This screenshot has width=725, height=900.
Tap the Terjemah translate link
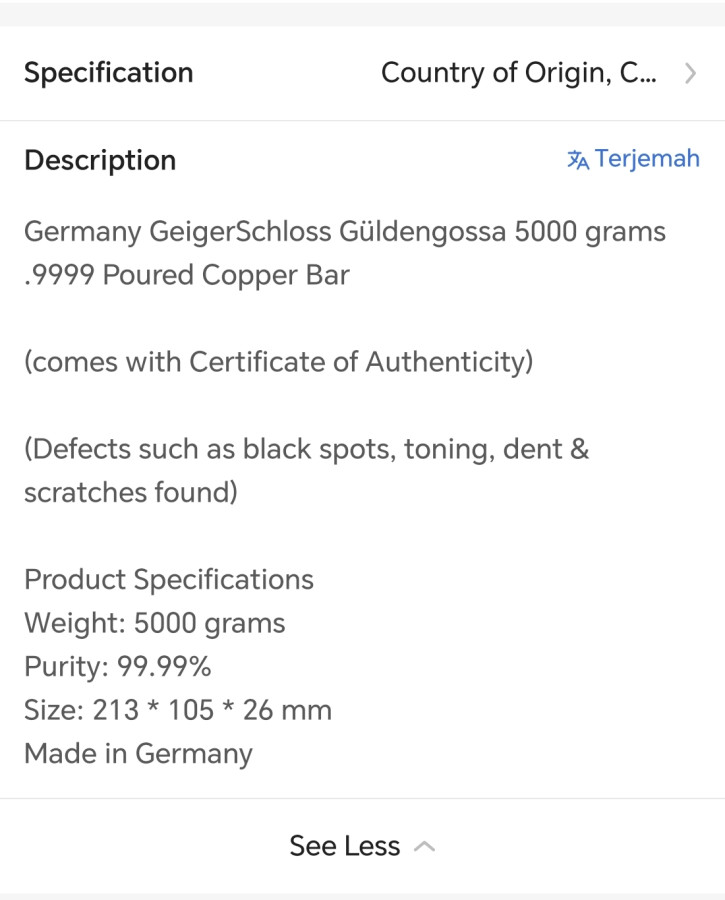pyautogui.click(x=646, y=159)
